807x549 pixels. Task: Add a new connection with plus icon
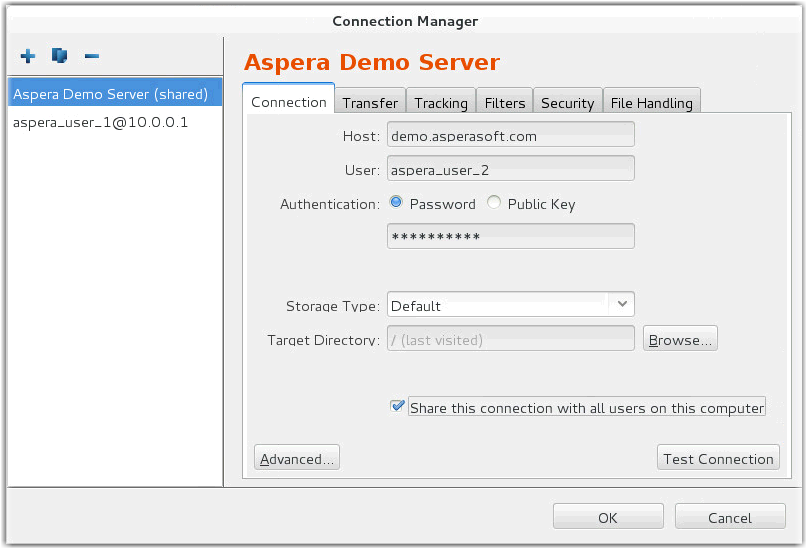pyautogui.click(x=28, y=56)
